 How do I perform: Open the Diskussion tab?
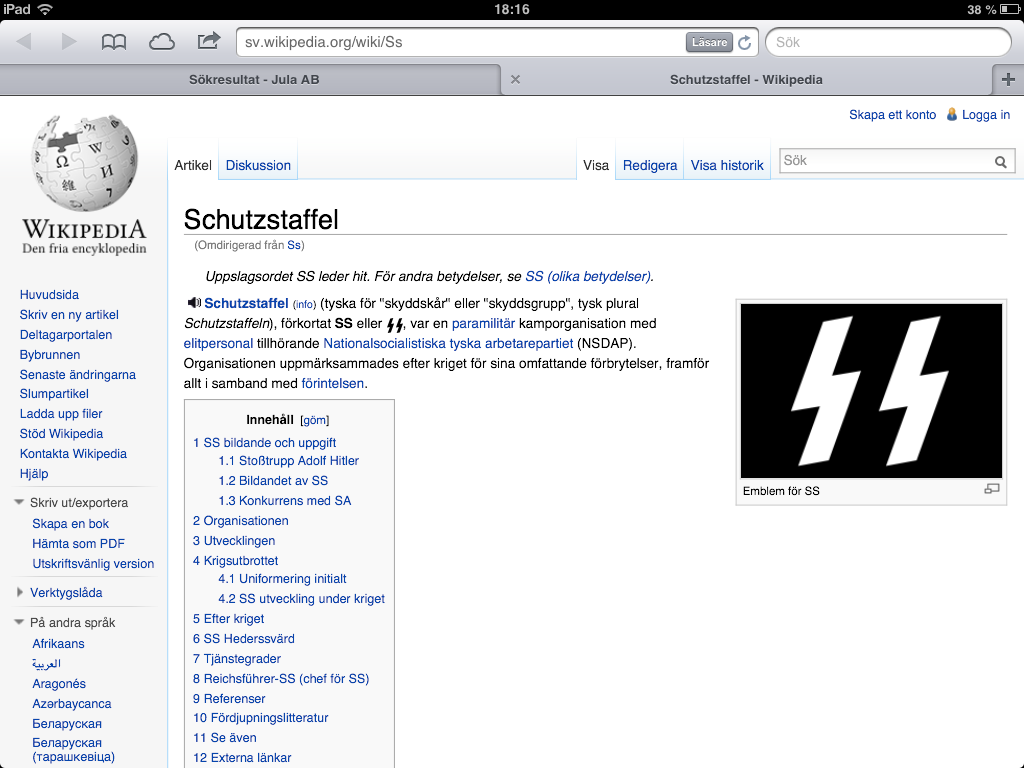point(258,165)
